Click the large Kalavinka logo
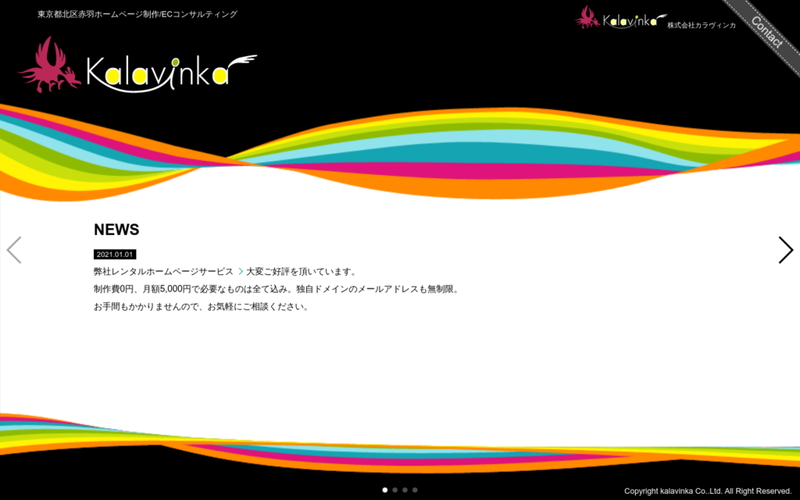The image size is (800, 500). [x=138, y=65]
